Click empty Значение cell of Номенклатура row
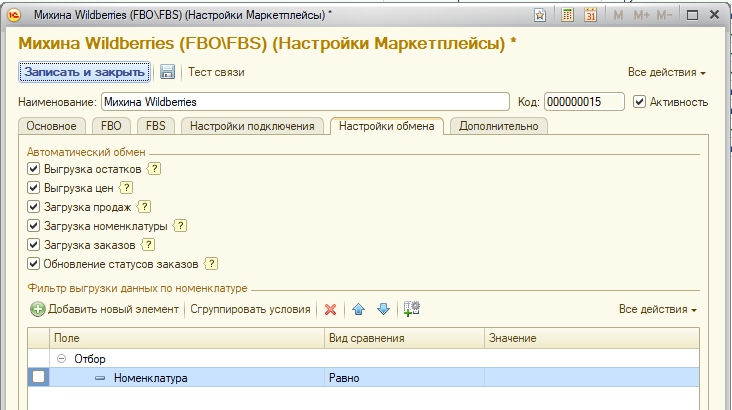This screenshot has width=732, height=410. 591,378
